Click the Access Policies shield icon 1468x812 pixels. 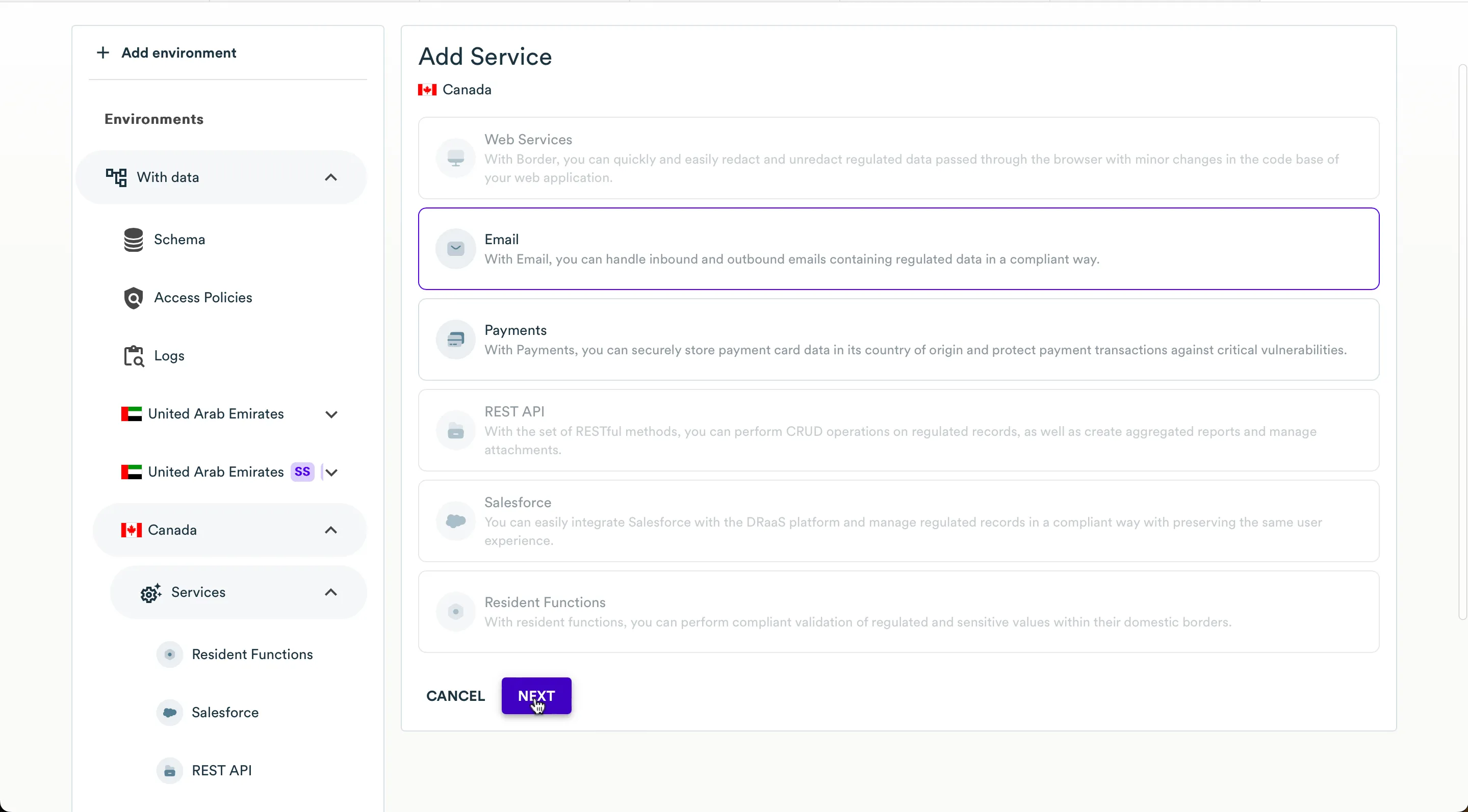(x=134, y=298)
